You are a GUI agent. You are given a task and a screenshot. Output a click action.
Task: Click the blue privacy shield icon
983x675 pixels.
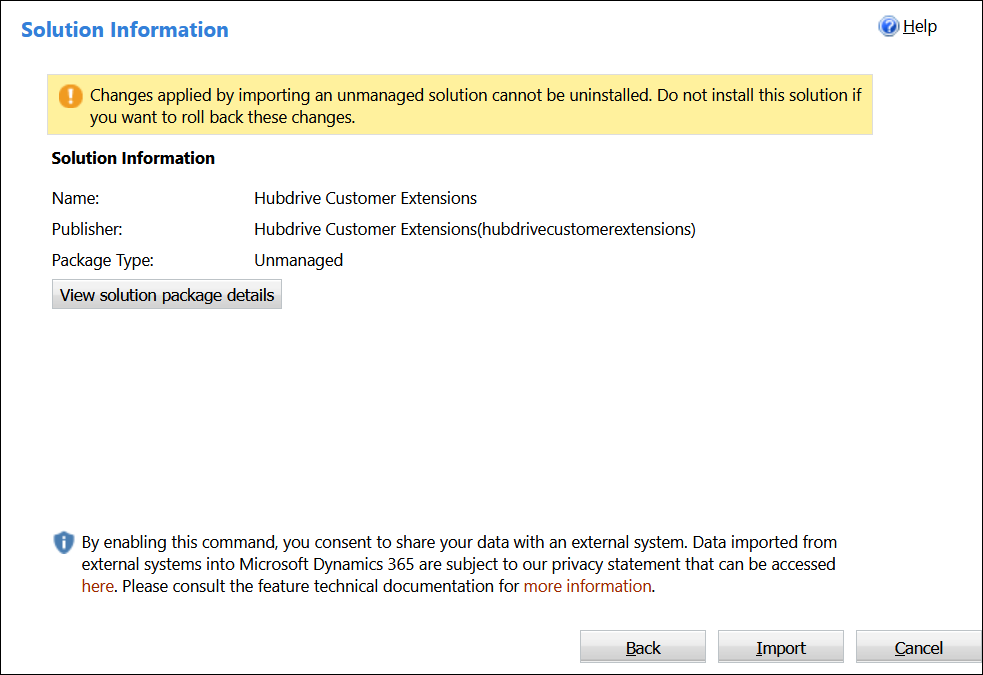click(64, 542)
